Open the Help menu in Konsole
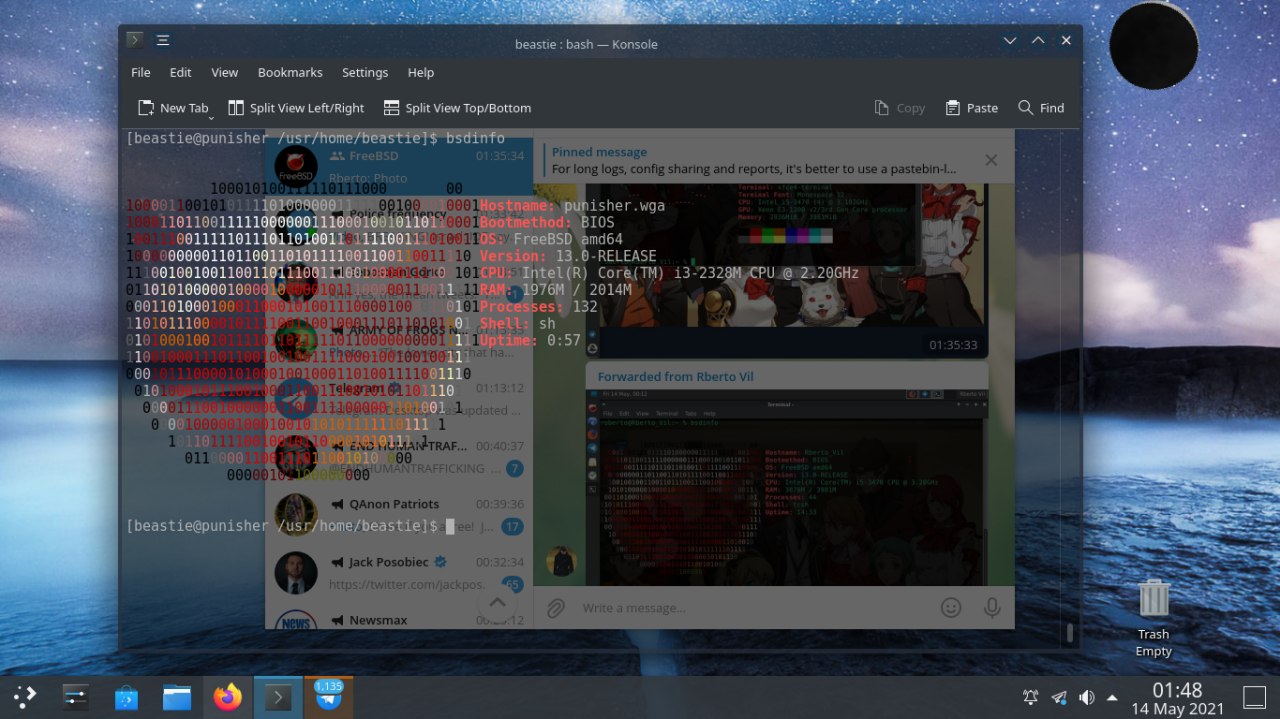Viewport: 1280px width, 719px height. pyautogui.click(x=421, y=72)
